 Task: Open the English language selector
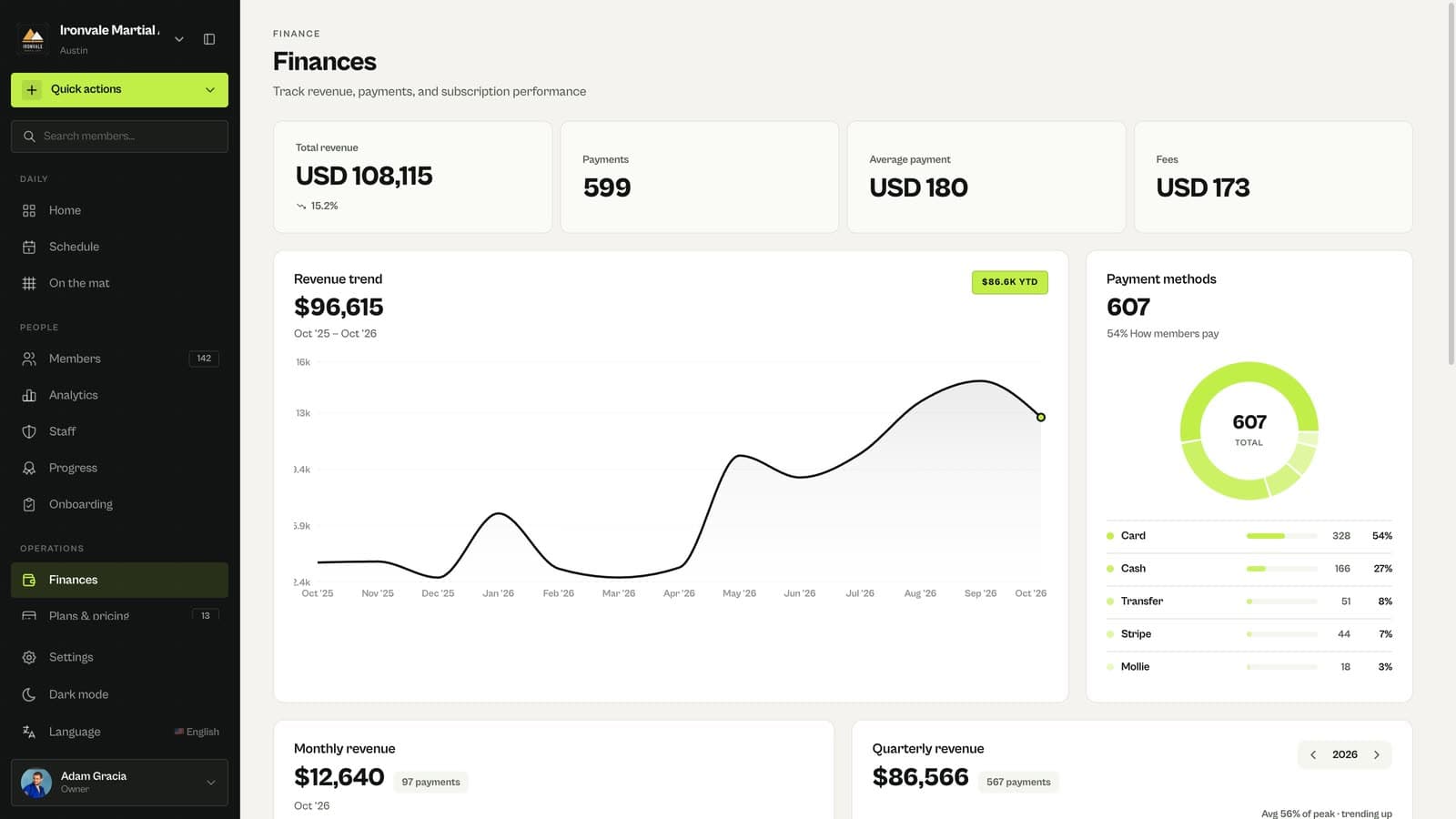tap(197, 732)
